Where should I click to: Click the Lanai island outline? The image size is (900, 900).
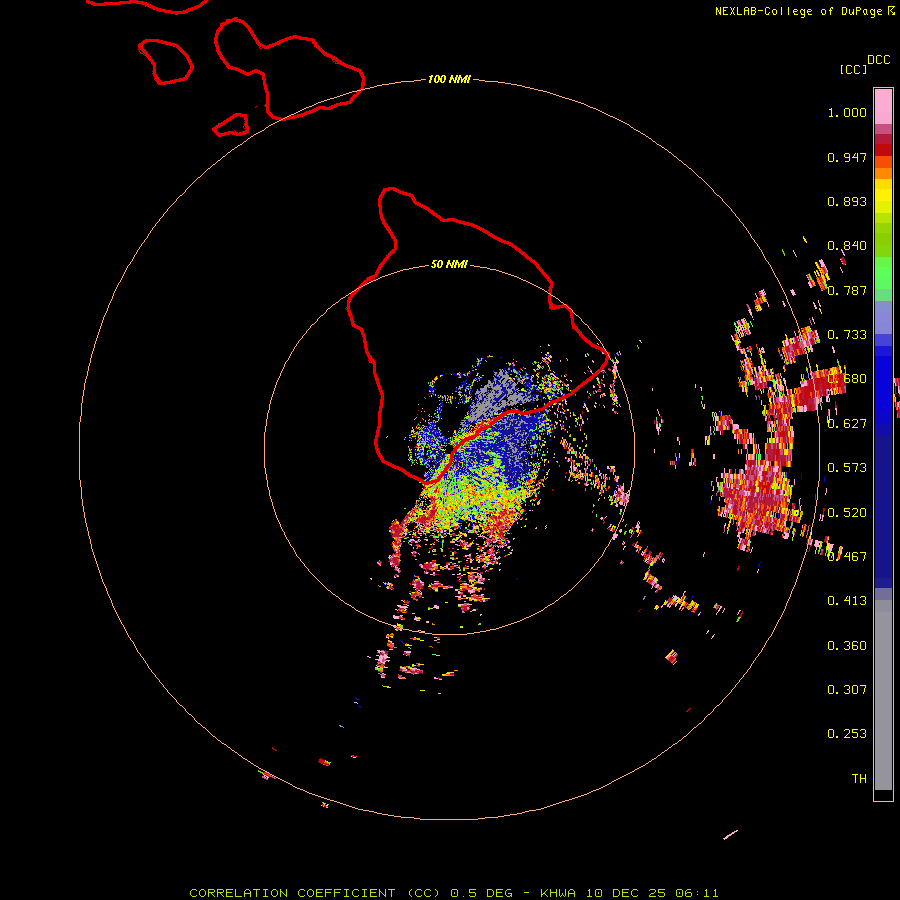[x=165, y=61]
